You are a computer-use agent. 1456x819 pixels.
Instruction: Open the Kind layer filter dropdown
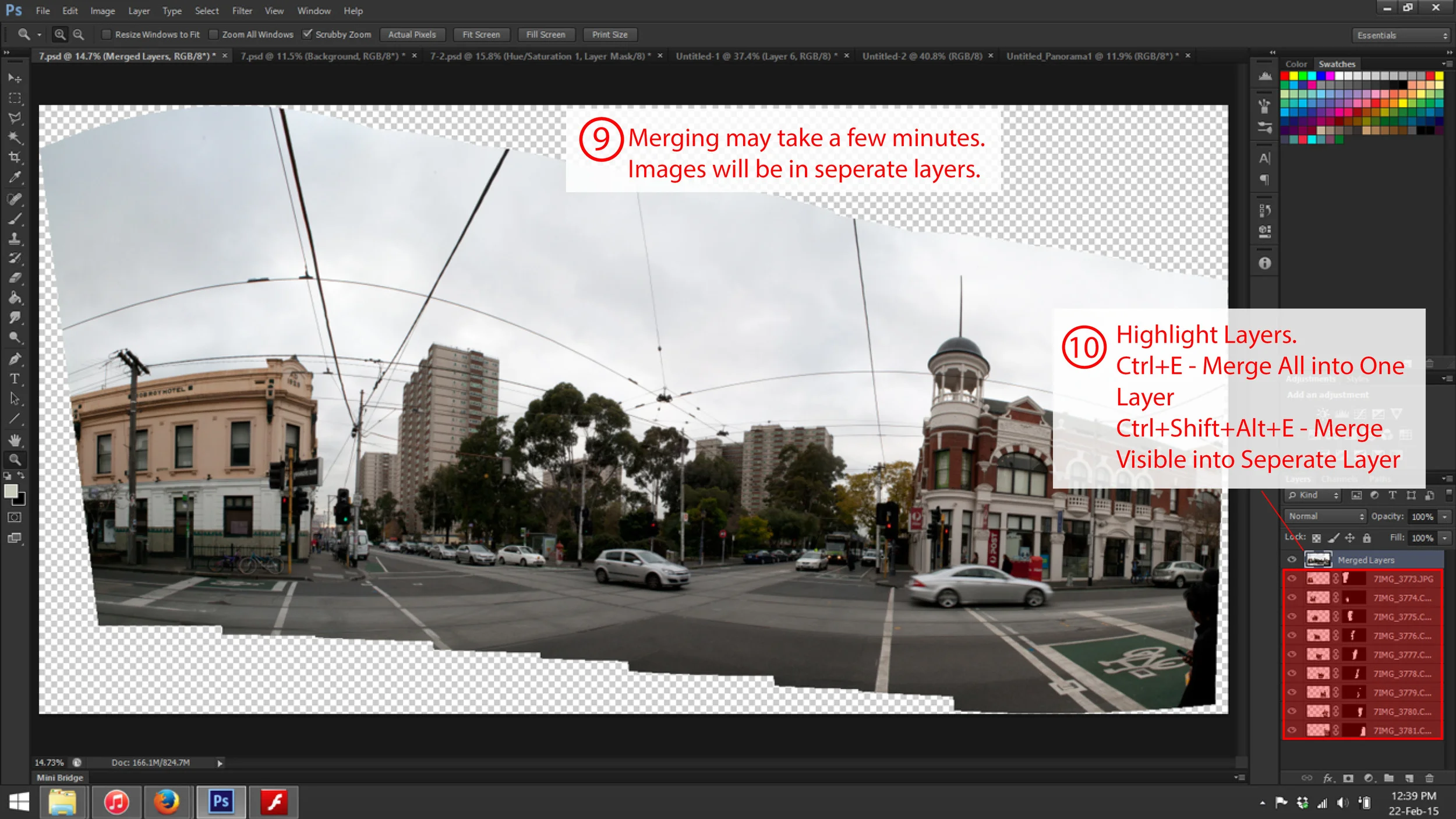[1313, 495]
